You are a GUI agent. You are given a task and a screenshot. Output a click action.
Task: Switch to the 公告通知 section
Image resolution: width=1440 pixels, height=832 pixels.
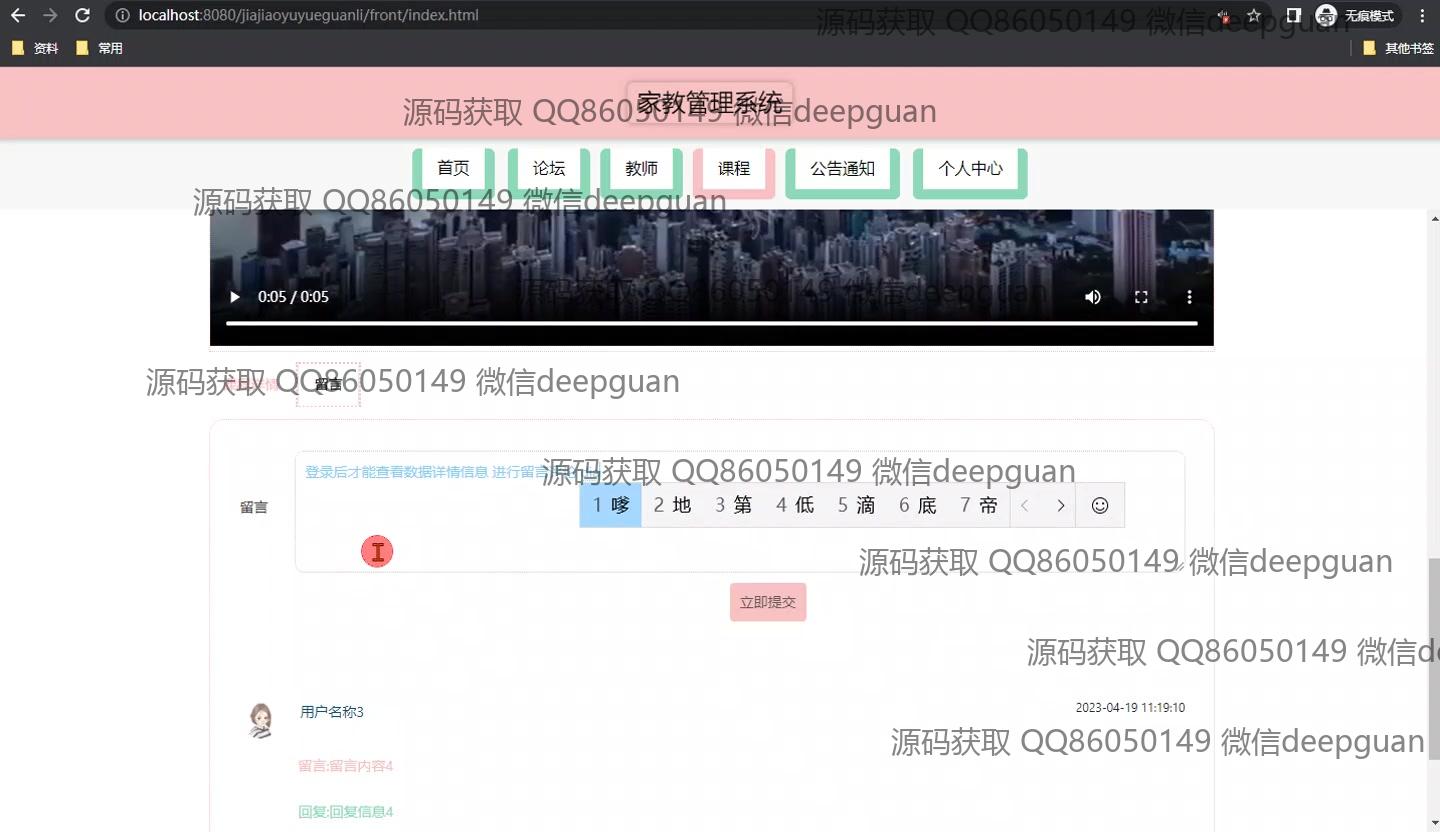(x=842, y=169)
